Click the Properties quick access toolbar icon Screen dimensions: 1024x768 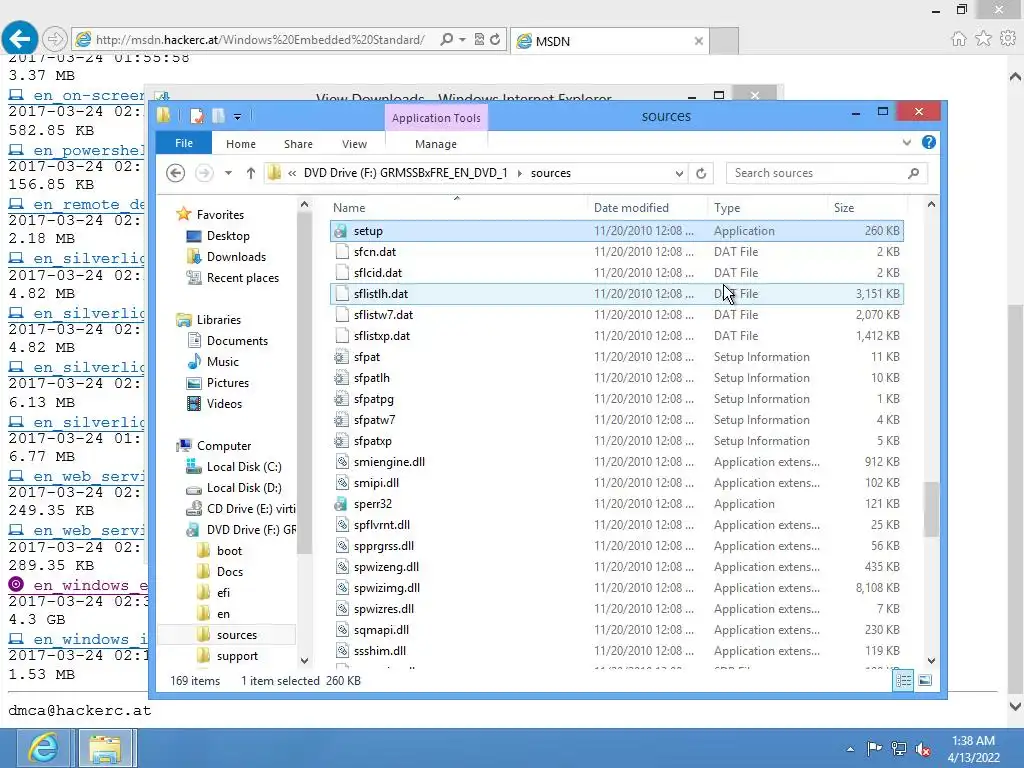[197, 116]
